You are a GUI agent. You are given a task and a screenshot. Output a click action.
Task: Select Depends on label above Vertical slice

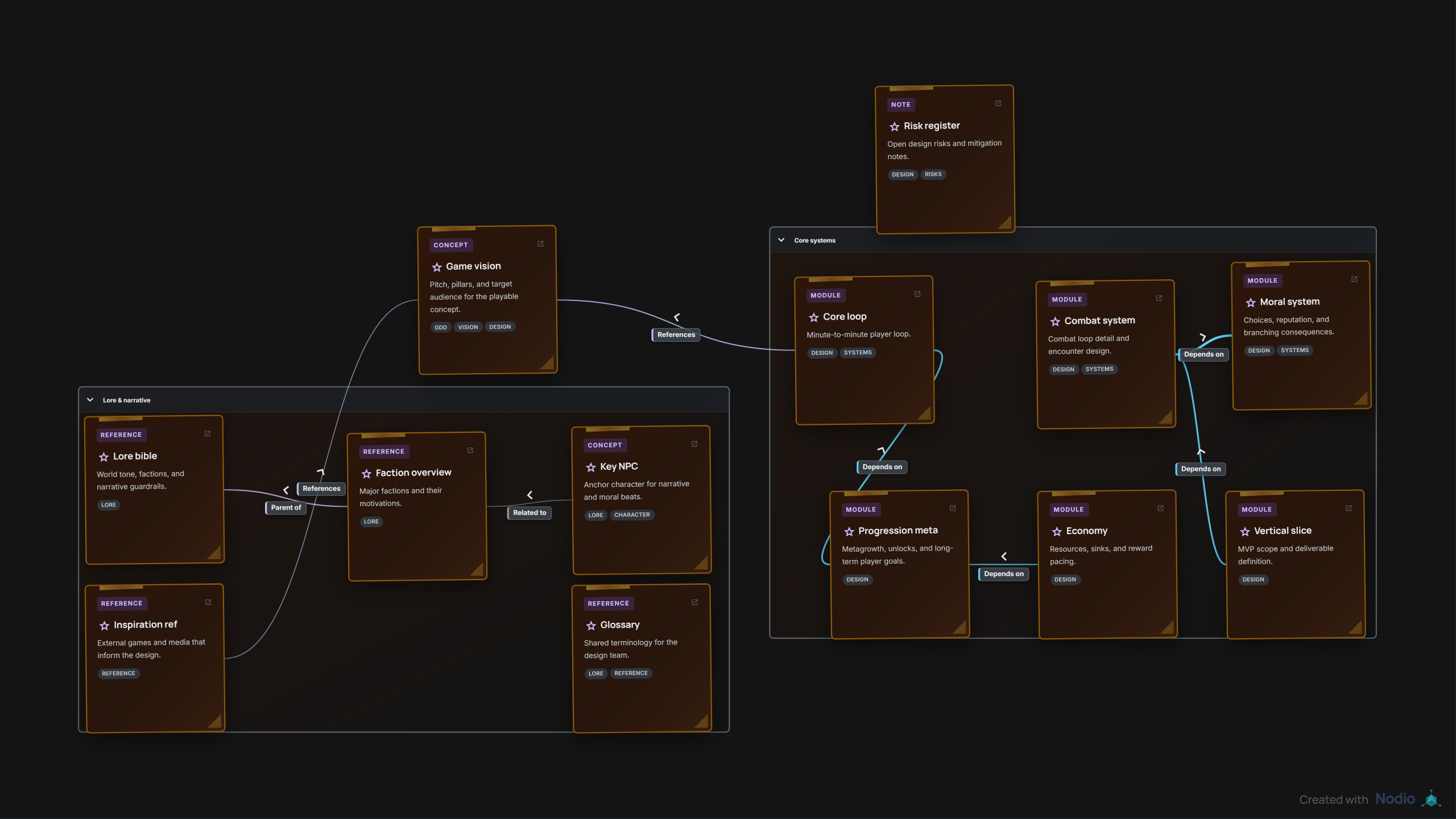pyautogui.click(x=1200, y=469)
